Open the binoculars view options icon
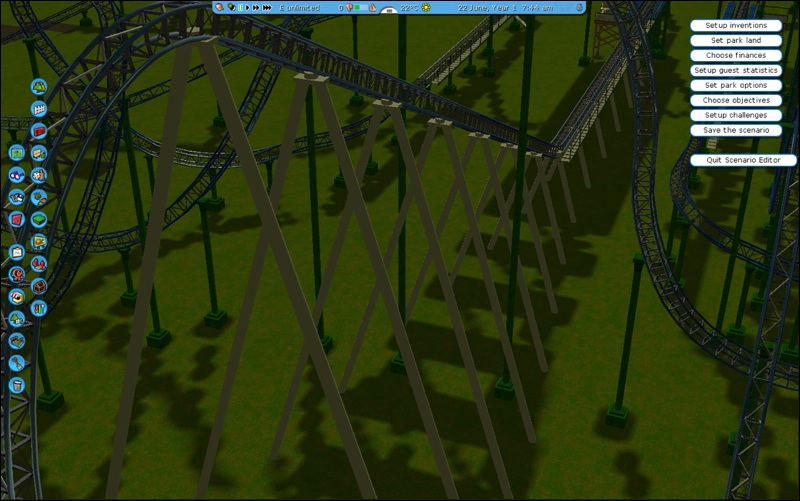 [17, 175]
